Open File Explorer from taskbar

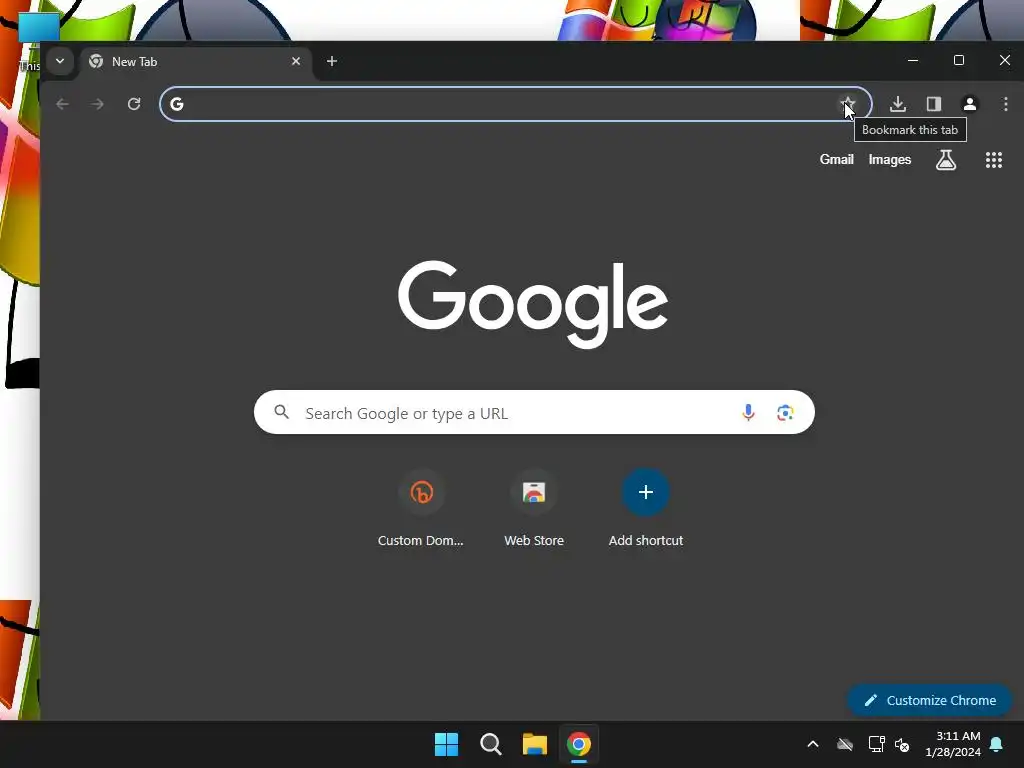coord(535,744)
